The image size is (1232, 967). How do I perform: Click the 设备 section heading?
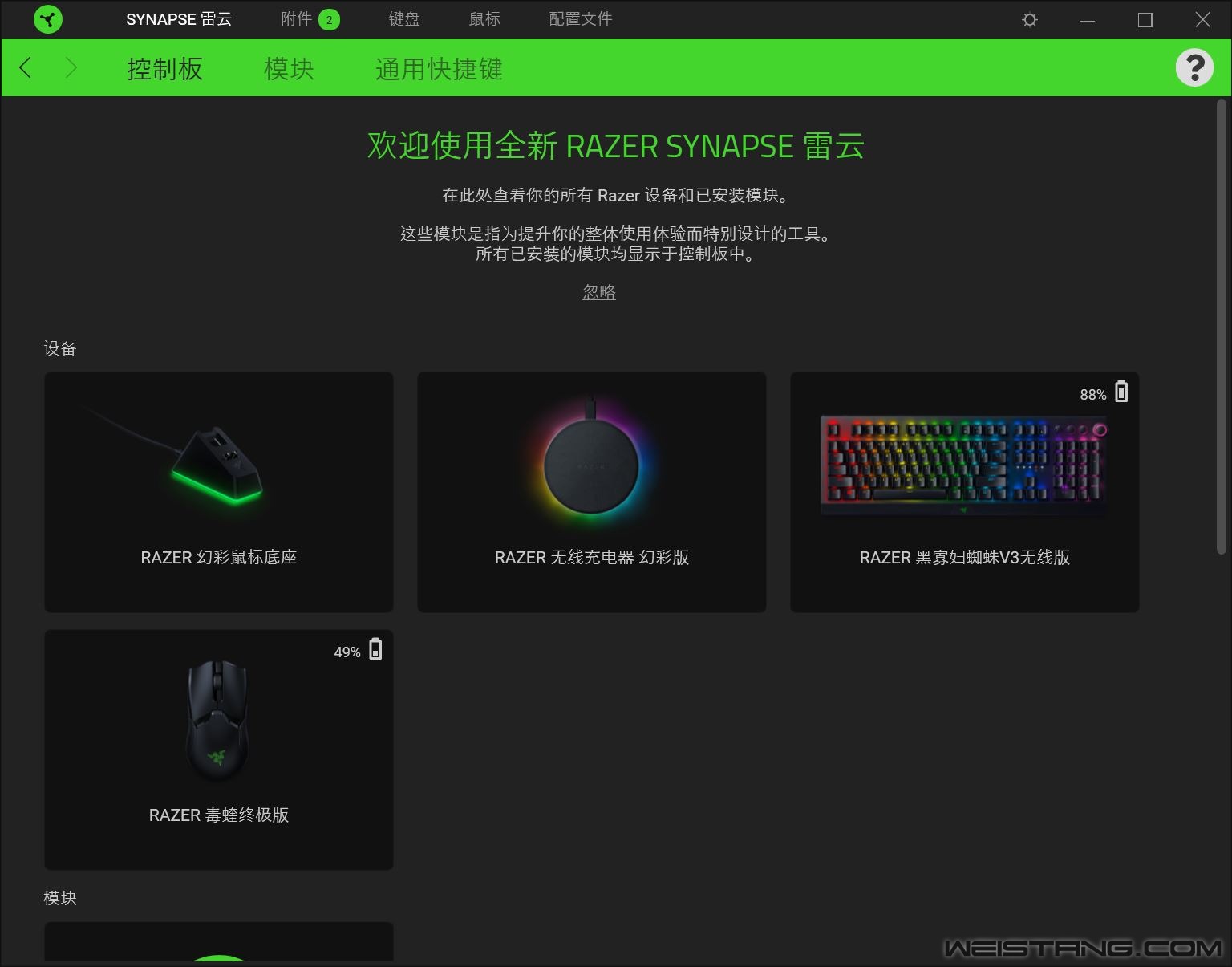(x=60, y=348)
